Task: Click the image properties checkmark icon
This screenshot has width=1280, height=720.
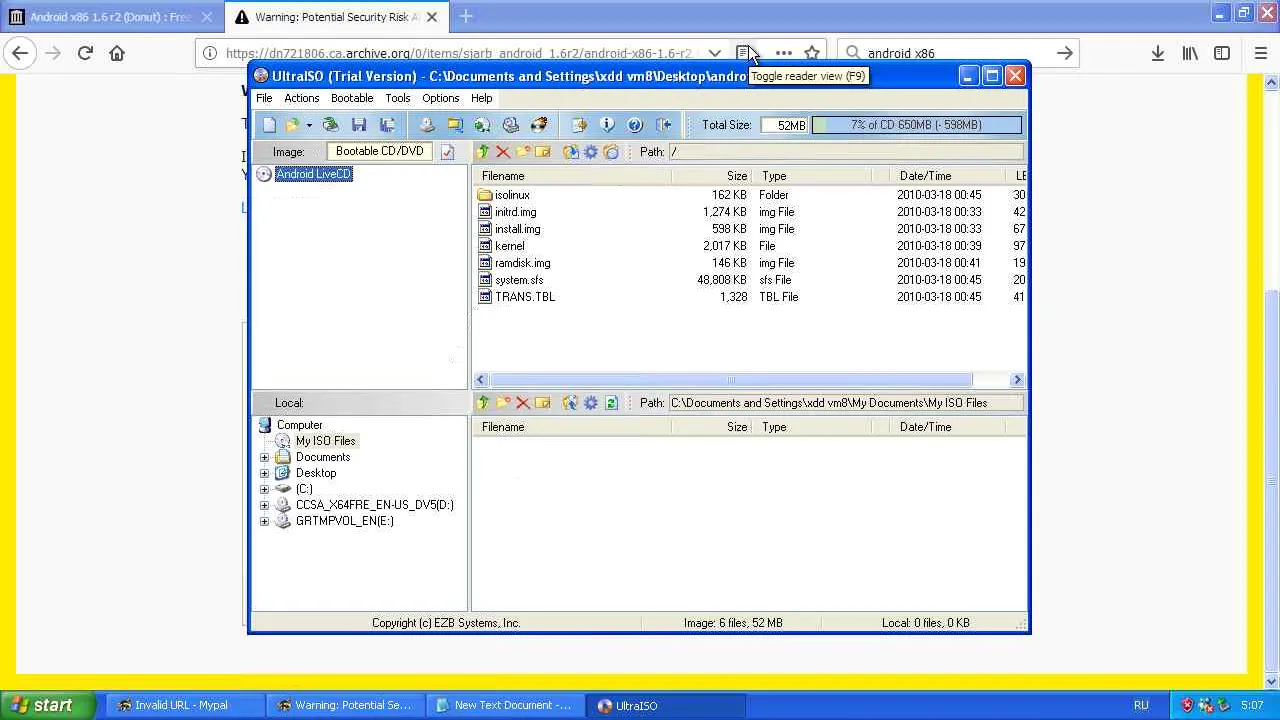Action: point(447,152)
